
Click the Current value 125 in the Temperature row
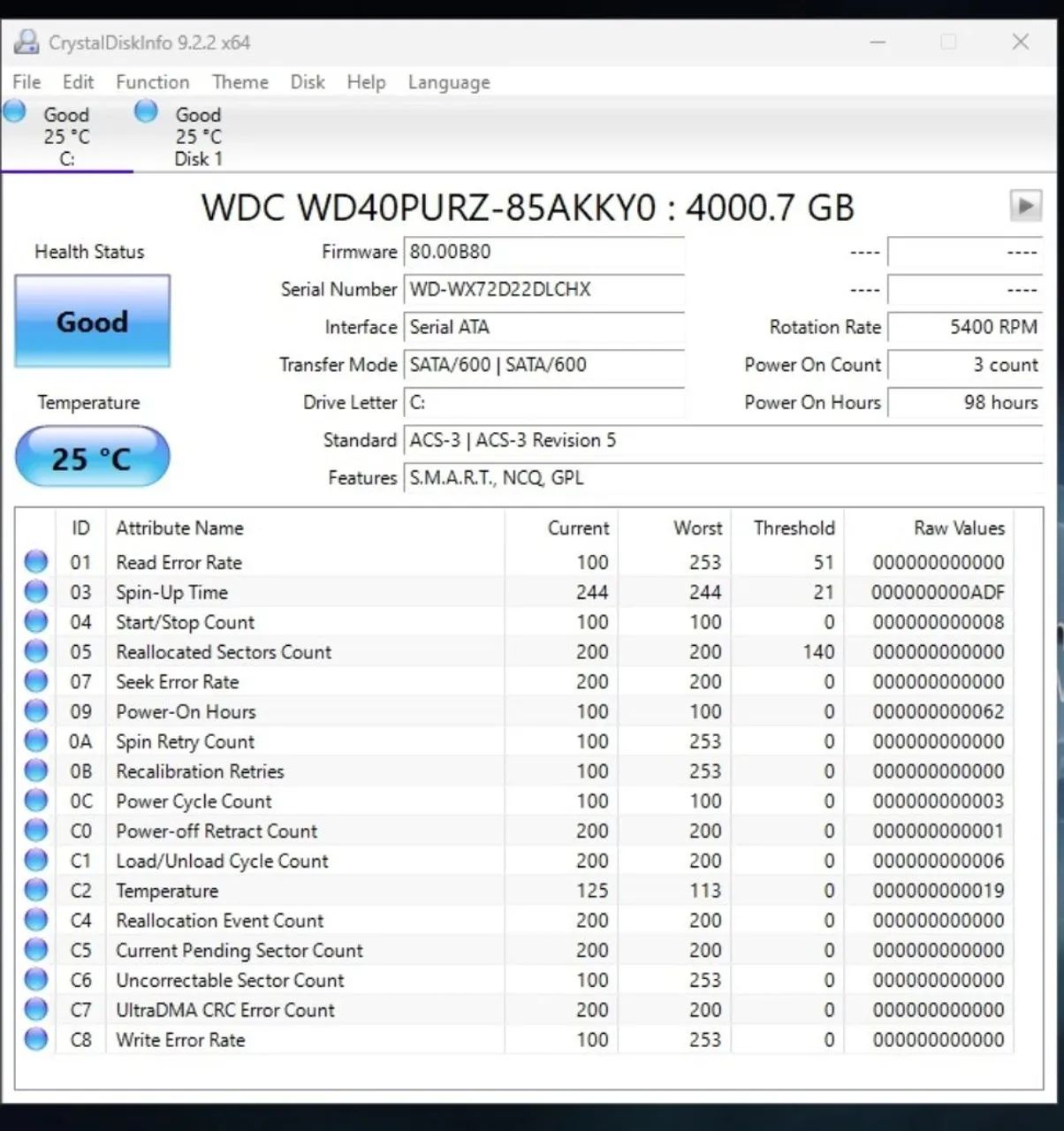pyautogui.click(x=592, y=891)
